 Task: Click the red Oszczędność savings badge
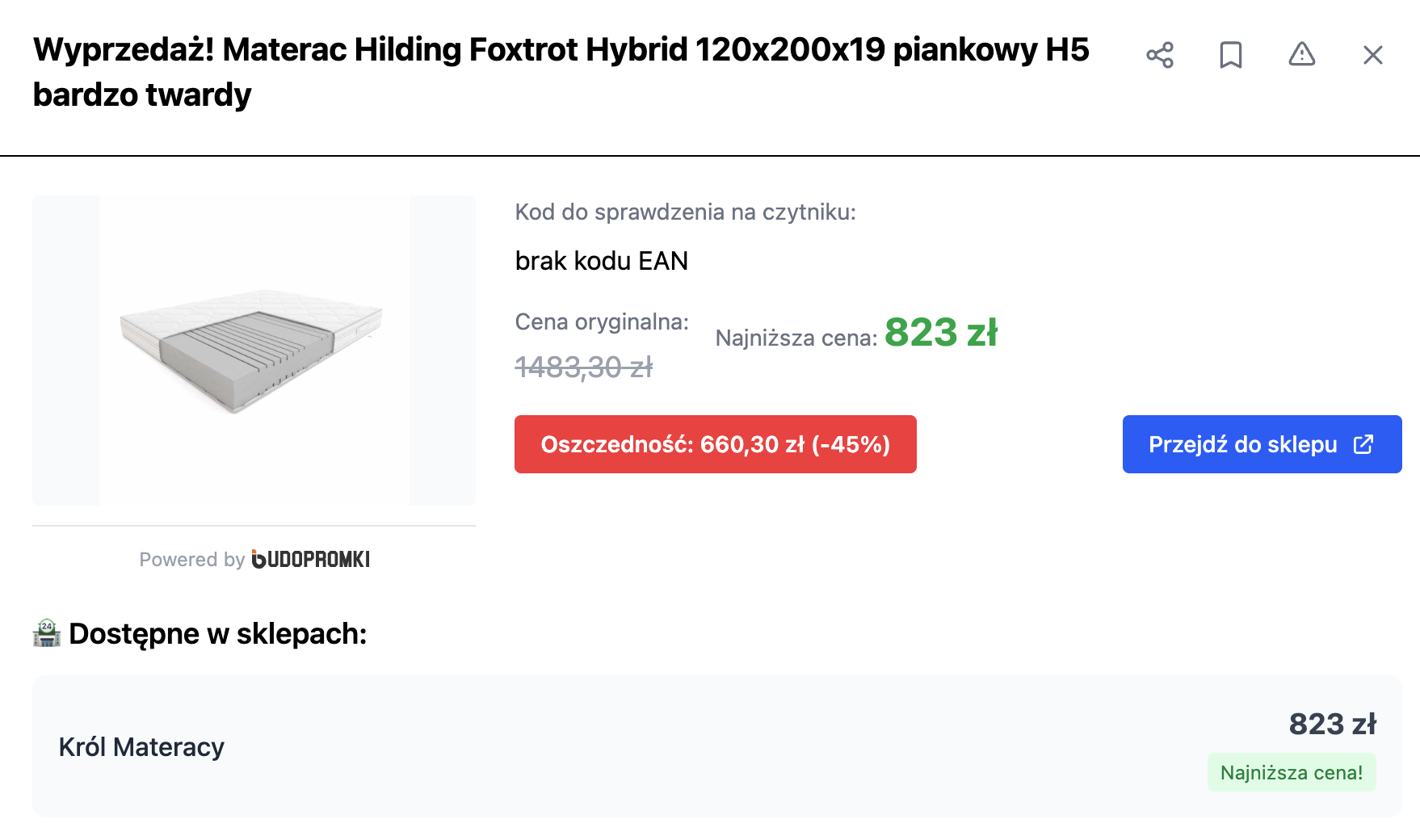pyautogui.click(x=715, y=444)
